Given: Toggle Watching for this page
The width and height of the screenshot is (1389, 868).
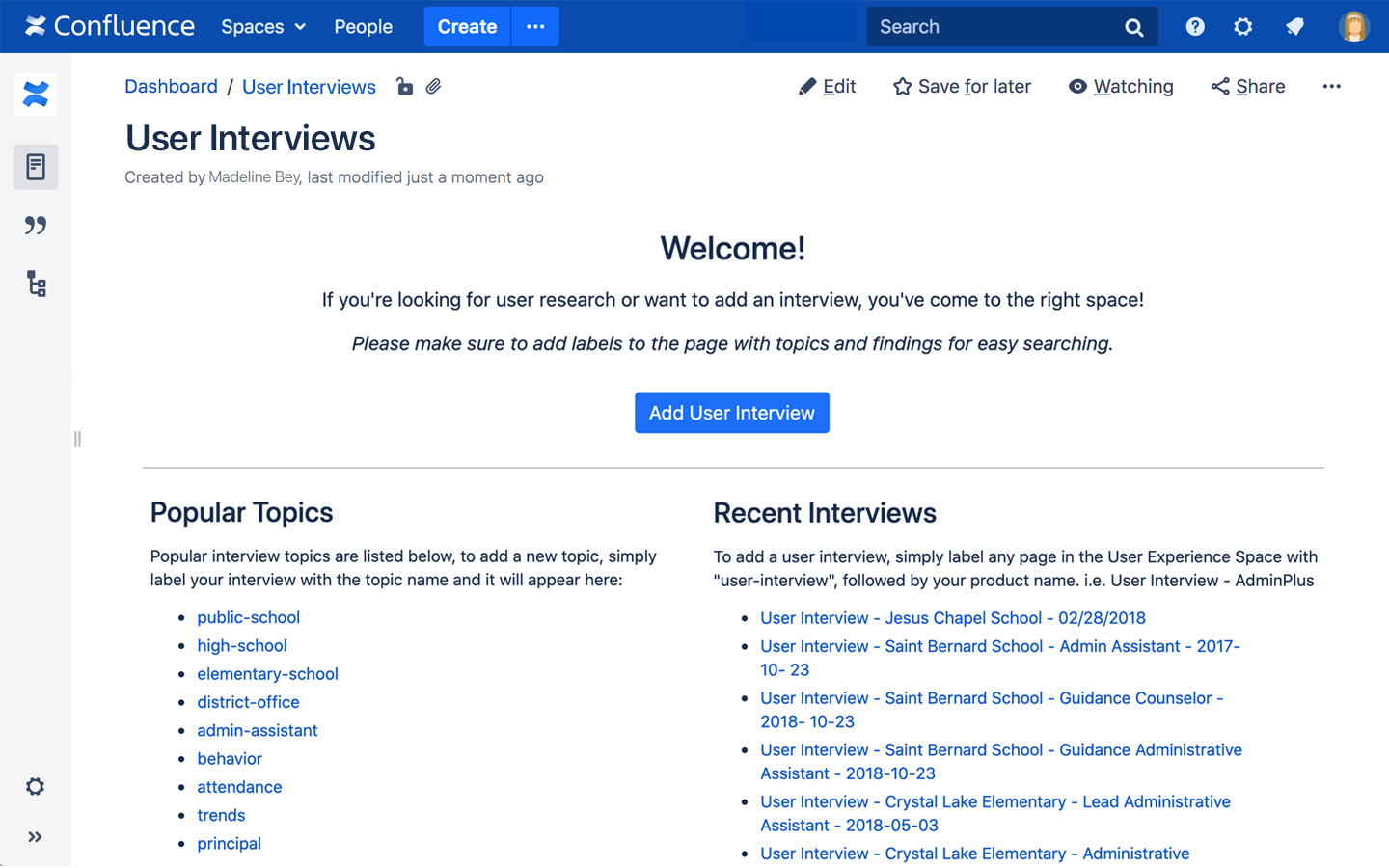Looking at the screenshot, I should [1121, 87].
